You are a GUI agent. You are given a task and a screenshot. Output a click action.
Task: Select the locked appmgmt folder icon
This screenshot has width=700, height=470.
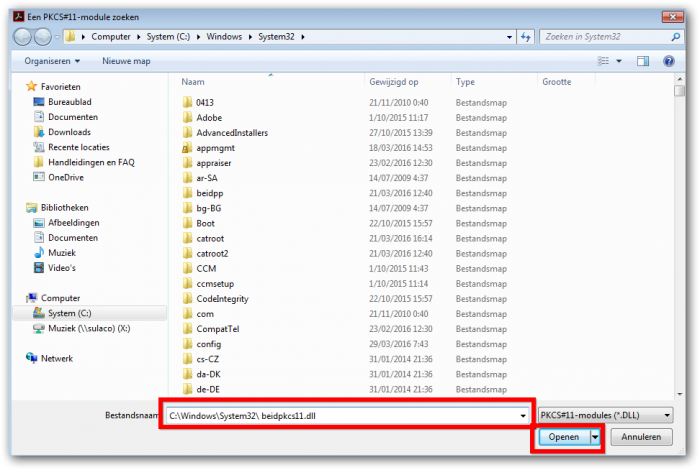188,148
